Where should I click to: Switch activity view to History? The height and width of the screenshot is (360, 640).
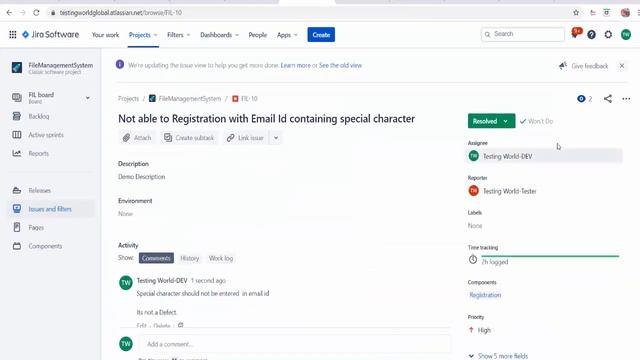click(x=189, y=258)
